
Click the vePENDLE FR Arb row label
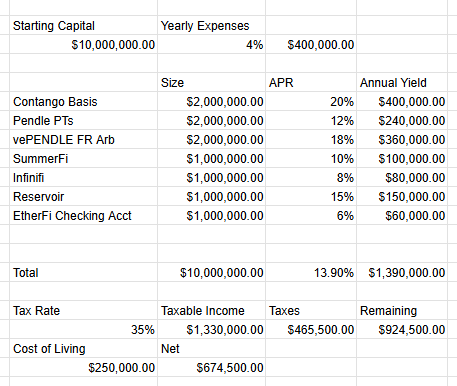[x=83, y=139]
